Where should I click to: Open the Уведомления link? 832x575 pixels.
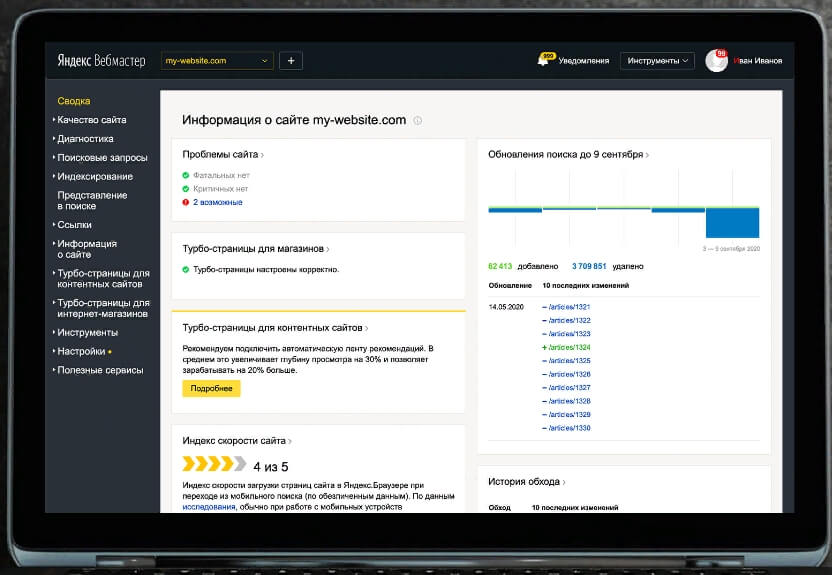pos(583,60)
